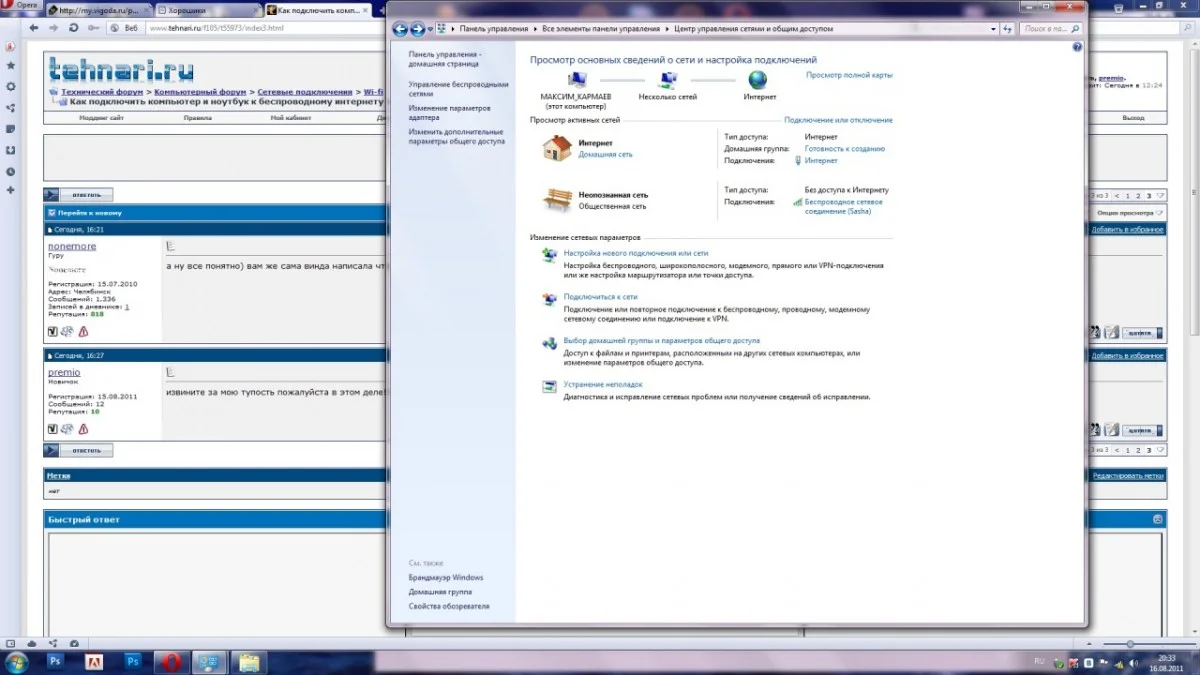
Task: Click Технический форум breadcrumb link
Action: (104, 92)
